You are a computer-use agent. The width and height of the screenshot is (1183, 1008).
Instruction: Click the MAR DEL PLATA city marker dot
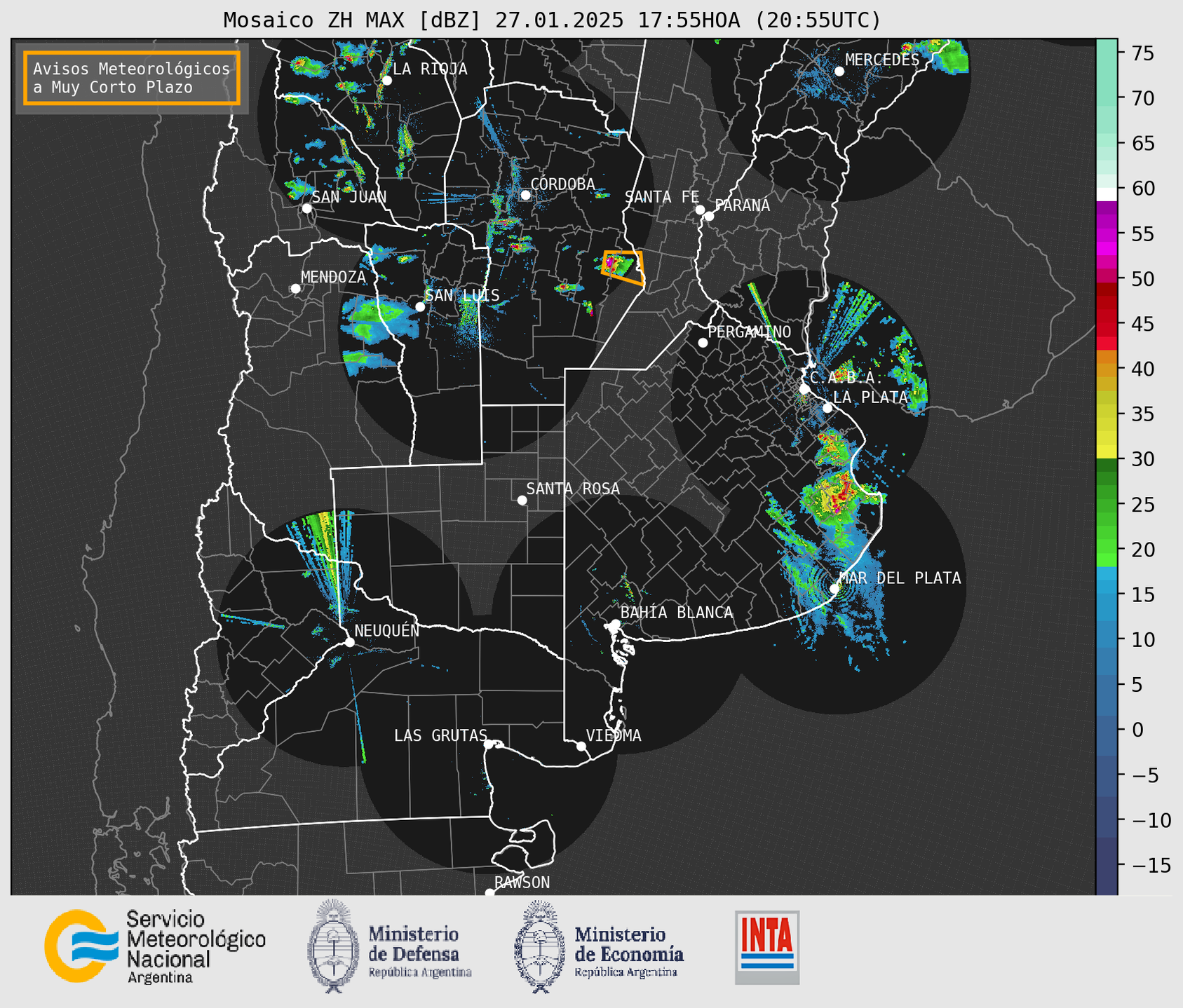834,588
